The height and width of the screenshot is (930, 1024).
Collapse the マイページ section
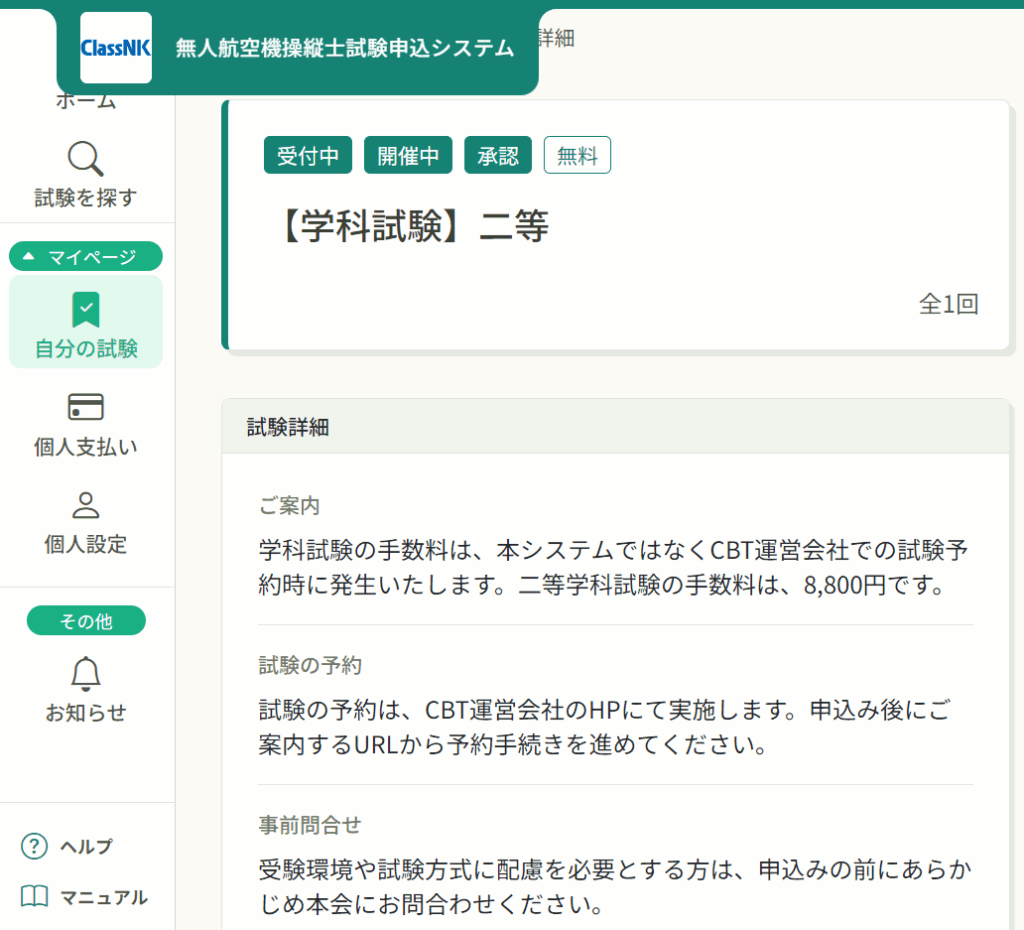coord(85,256)
